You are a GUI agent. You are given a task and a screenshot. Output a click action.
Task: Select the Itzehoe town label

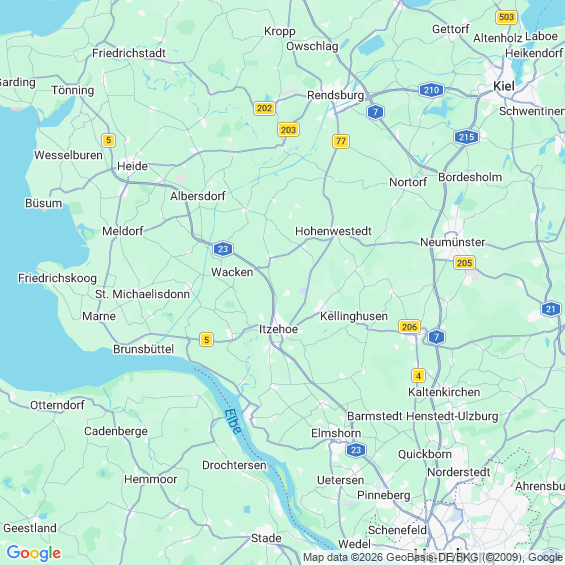pyautogui.click(x=279, y=329)
